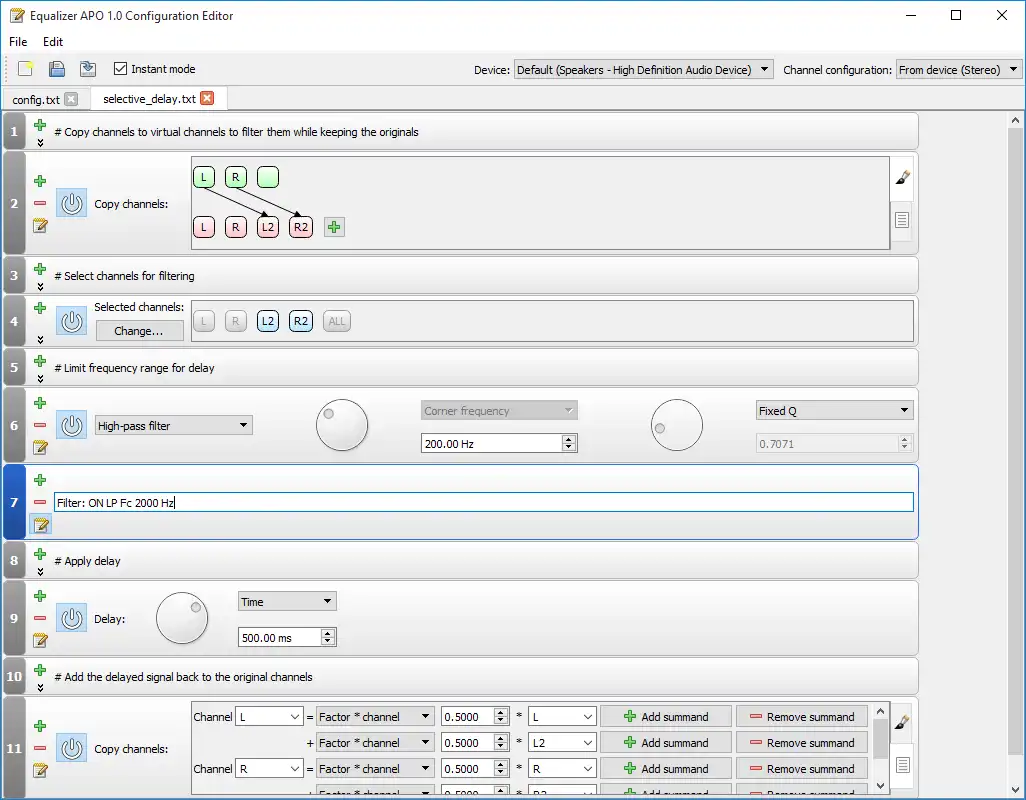Toggle L2 in selected channels

coord(267,321)
